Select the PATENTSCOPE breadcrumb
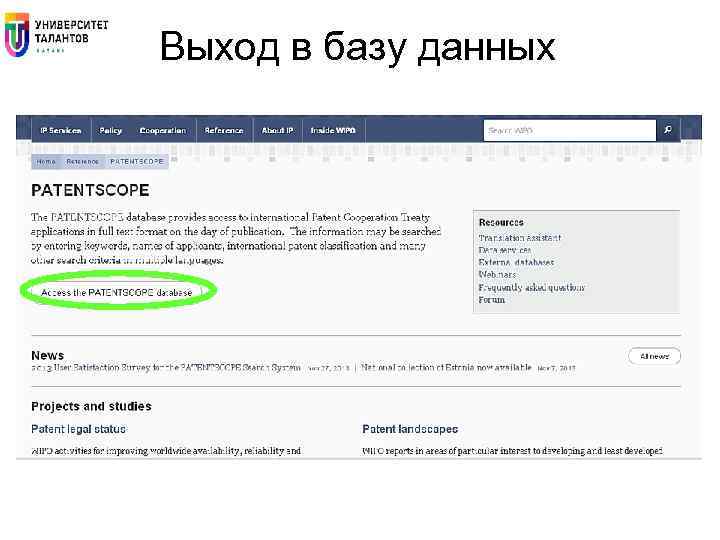Viewport: 720px width, 540px height. tap(137, 162)
